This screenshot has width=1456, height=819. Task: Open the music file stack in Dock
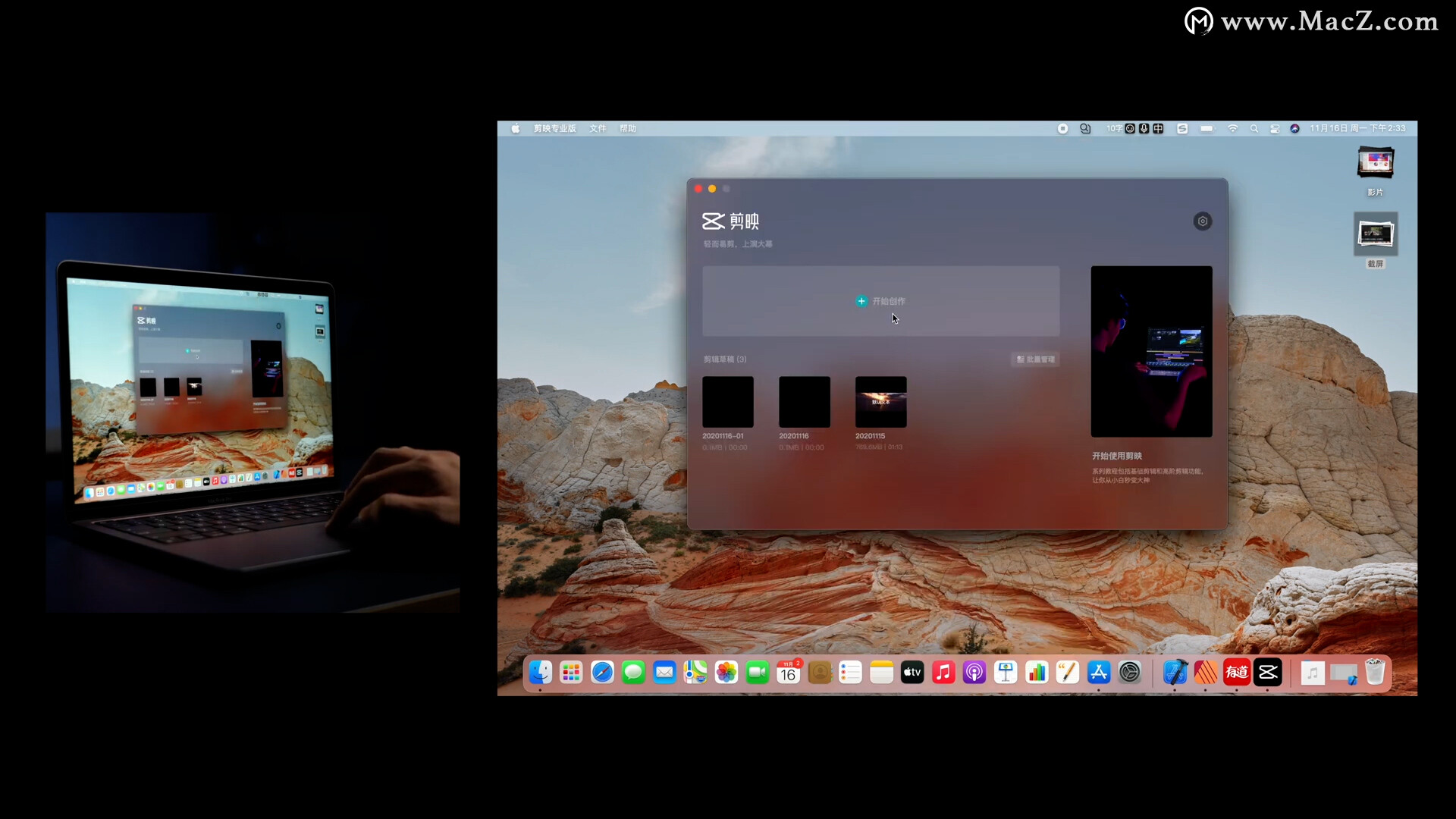click(1313, 673)
